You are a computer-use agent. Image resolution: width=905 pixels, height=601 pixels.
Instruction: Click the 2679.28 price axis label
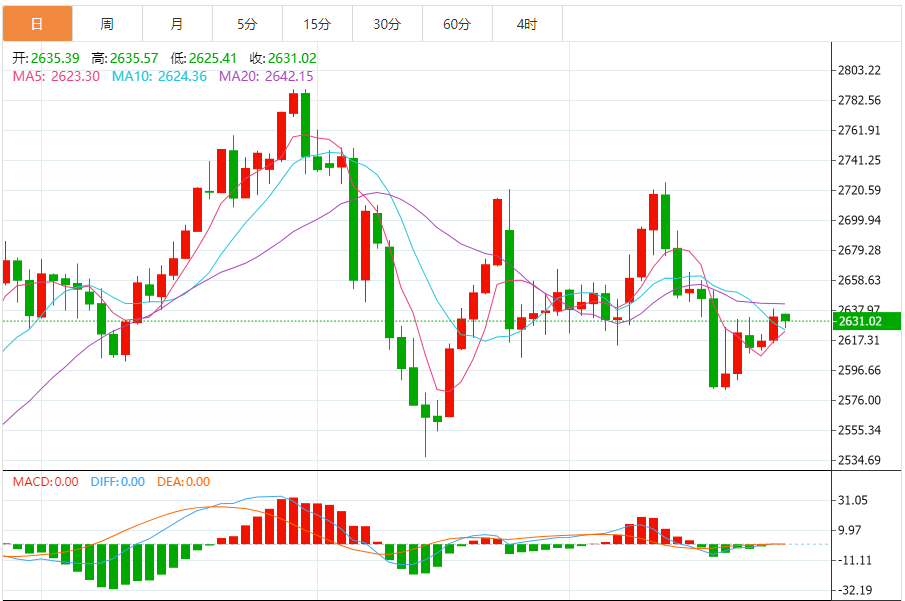859,251
